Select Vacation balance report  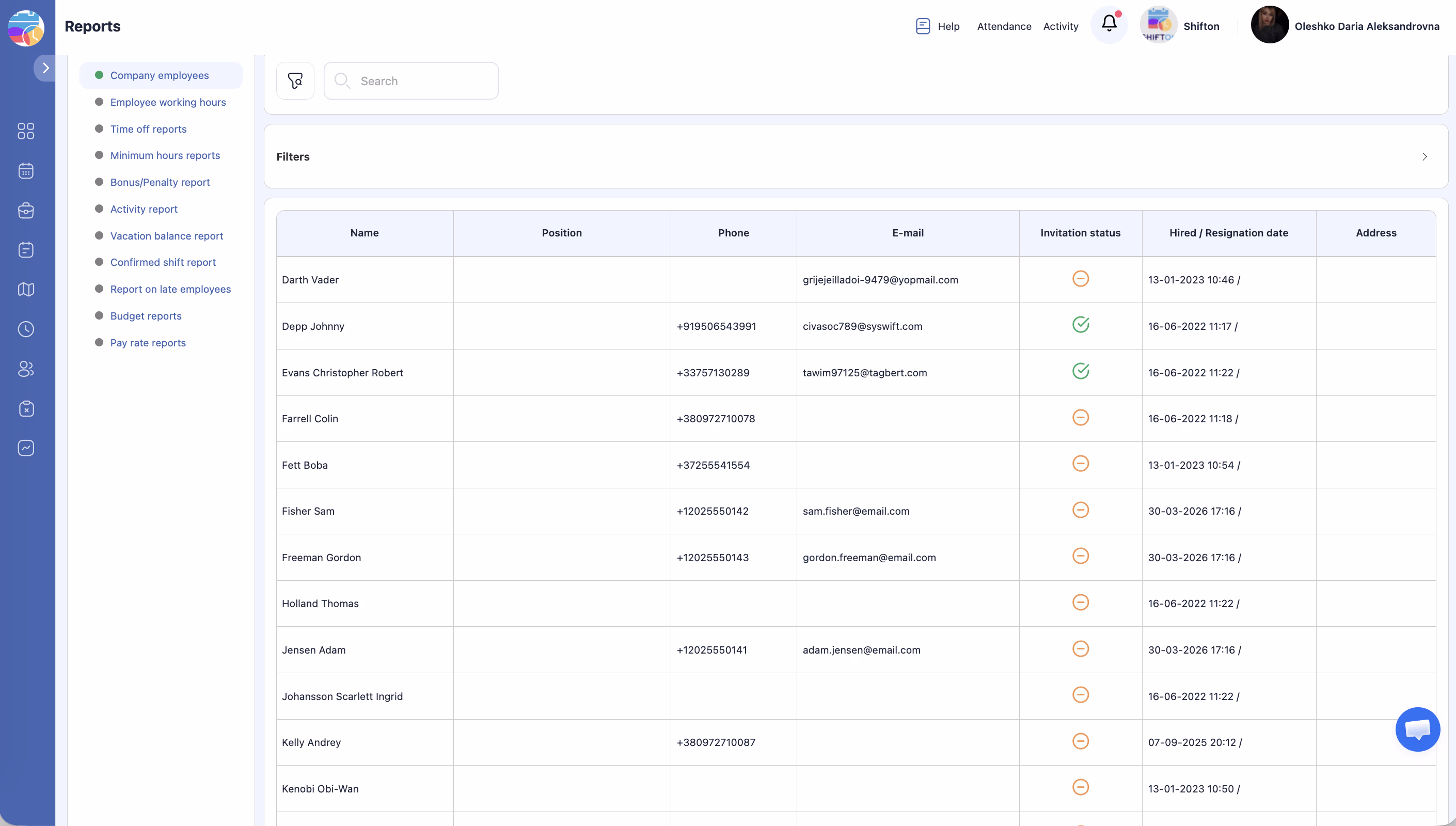coord(166,236)
